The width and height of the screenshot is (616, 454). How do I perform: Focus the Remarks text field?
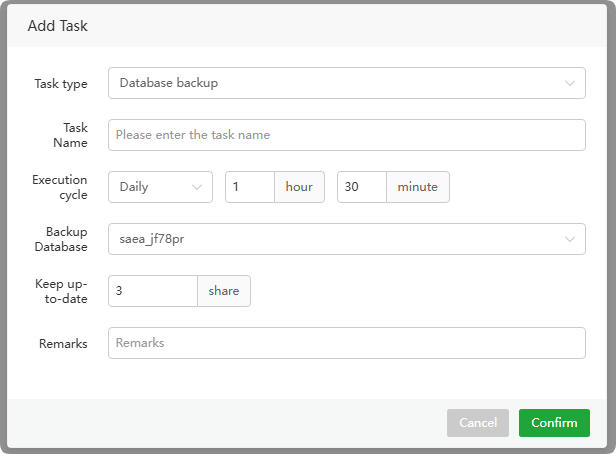[346, 343]
